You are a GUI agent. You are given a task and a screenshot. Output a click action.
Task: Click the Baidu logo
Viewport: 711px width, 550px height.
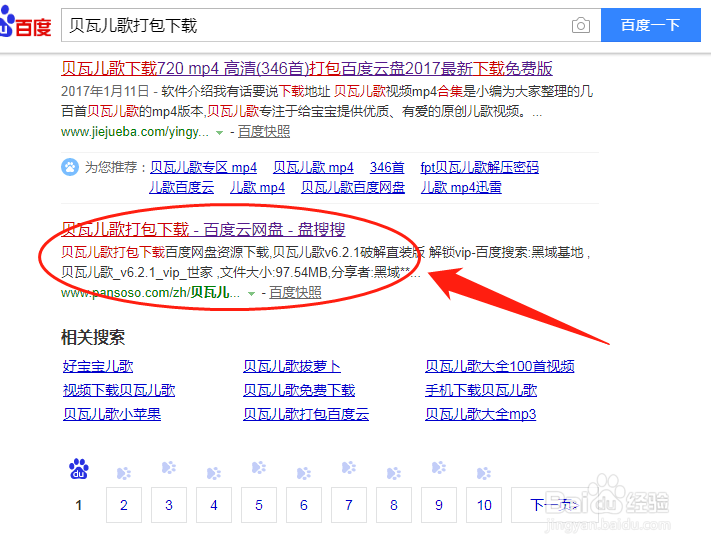(x=25, y=22)
